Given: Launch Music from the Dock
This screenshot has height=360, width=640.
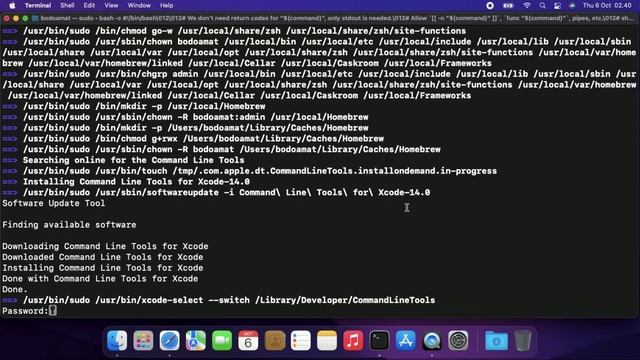Looking at the screenshot, I should pyautogui.click(x=353, y=340).
